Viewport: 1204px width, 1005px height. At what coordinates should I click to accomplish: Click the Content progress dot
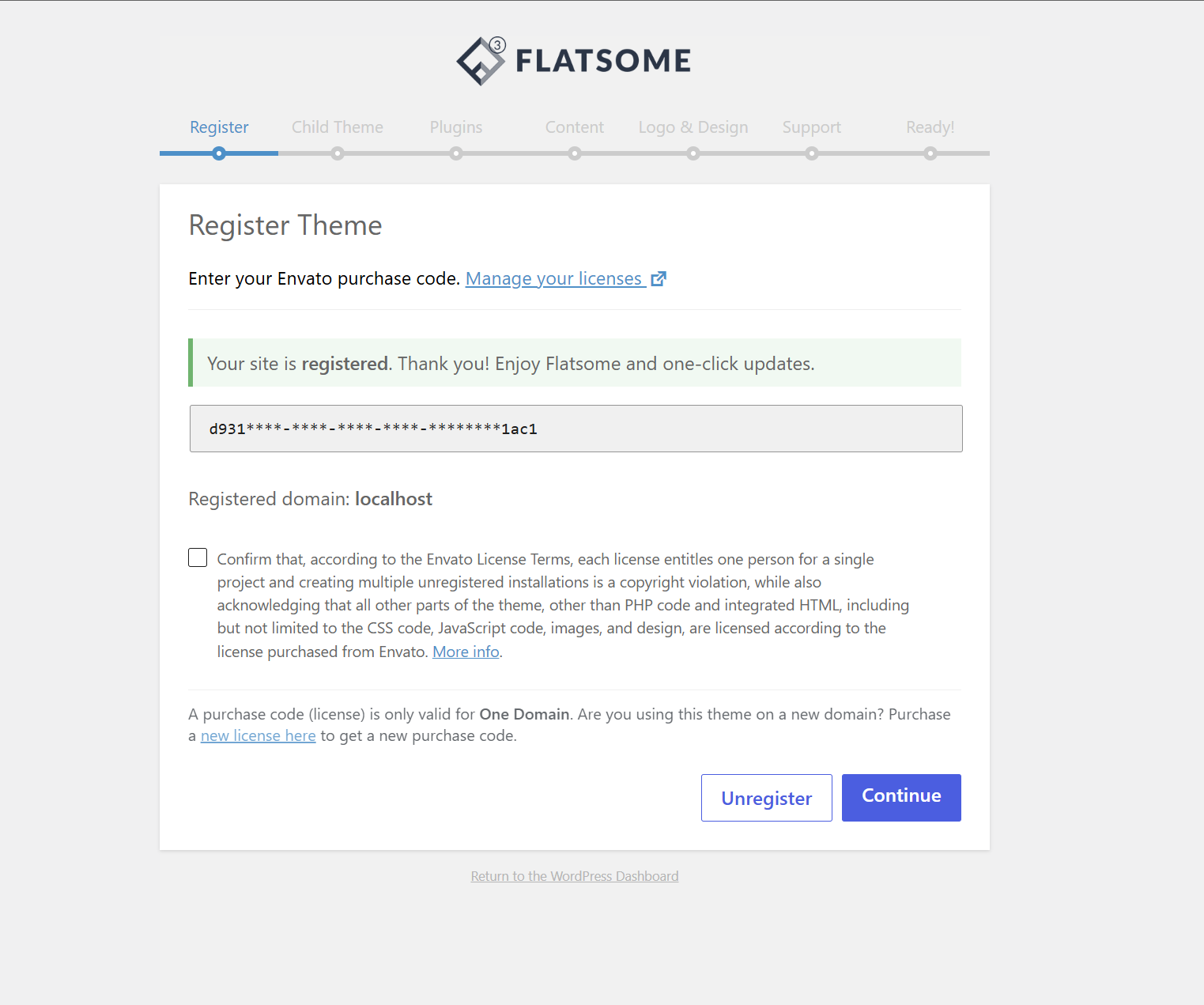point(575,153)
